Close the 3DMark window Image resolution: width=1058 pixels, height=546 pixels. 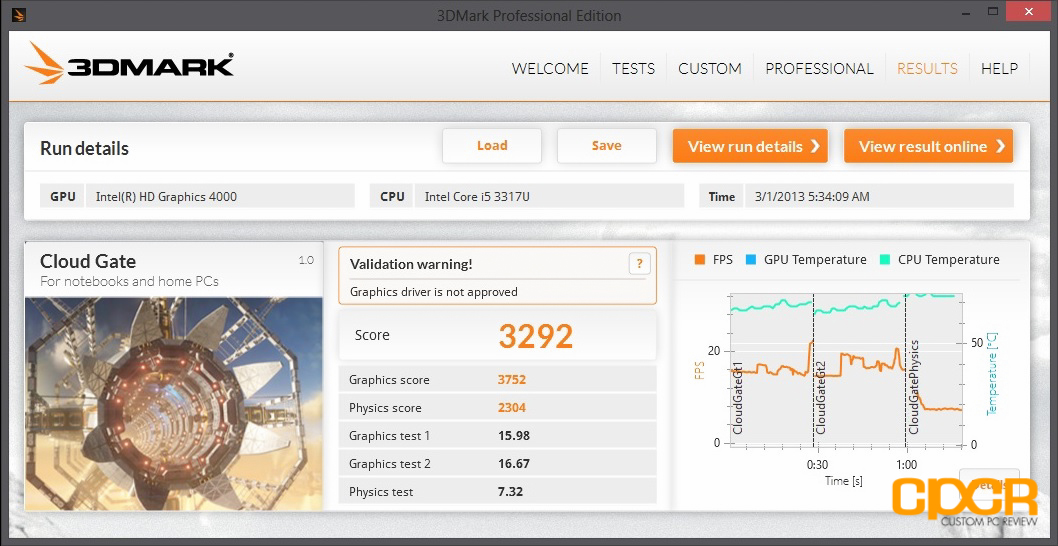coord(1030,11)
